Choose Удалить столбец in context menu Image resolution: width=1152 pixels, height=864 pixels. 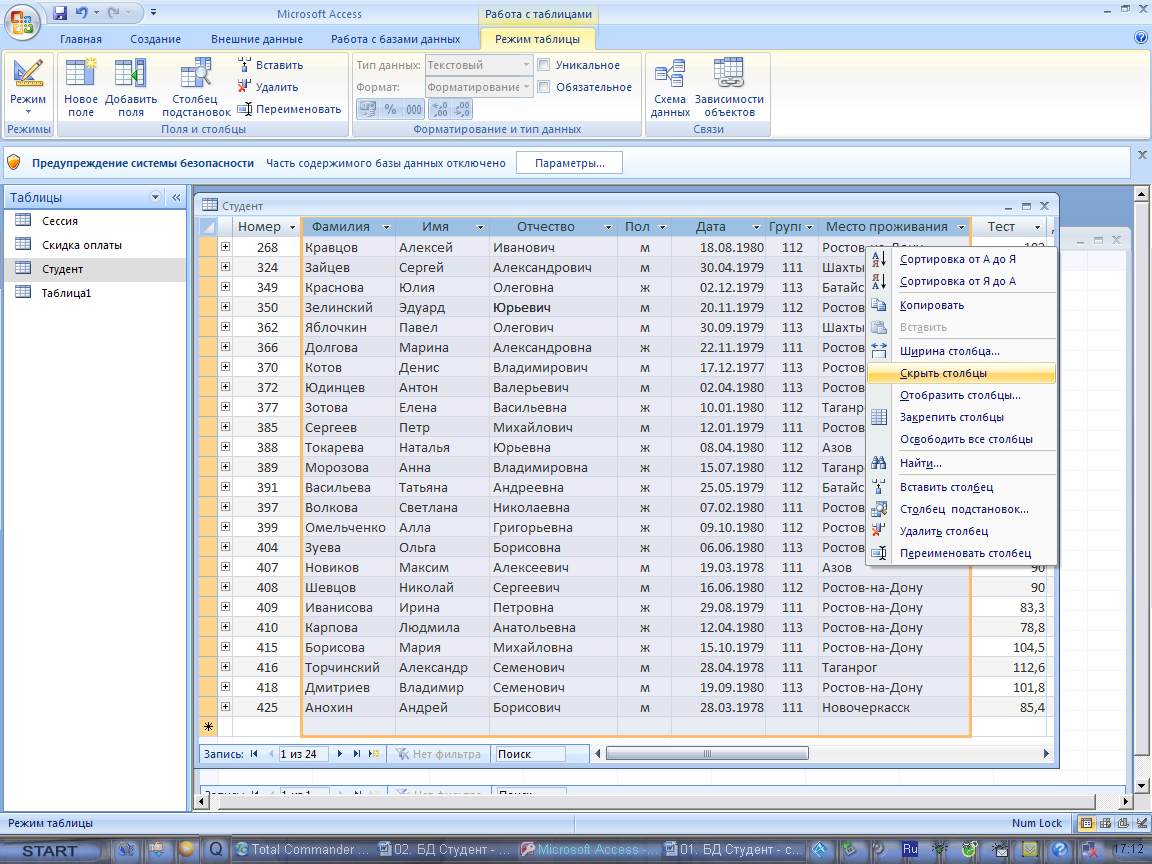[x=961, y=531]
